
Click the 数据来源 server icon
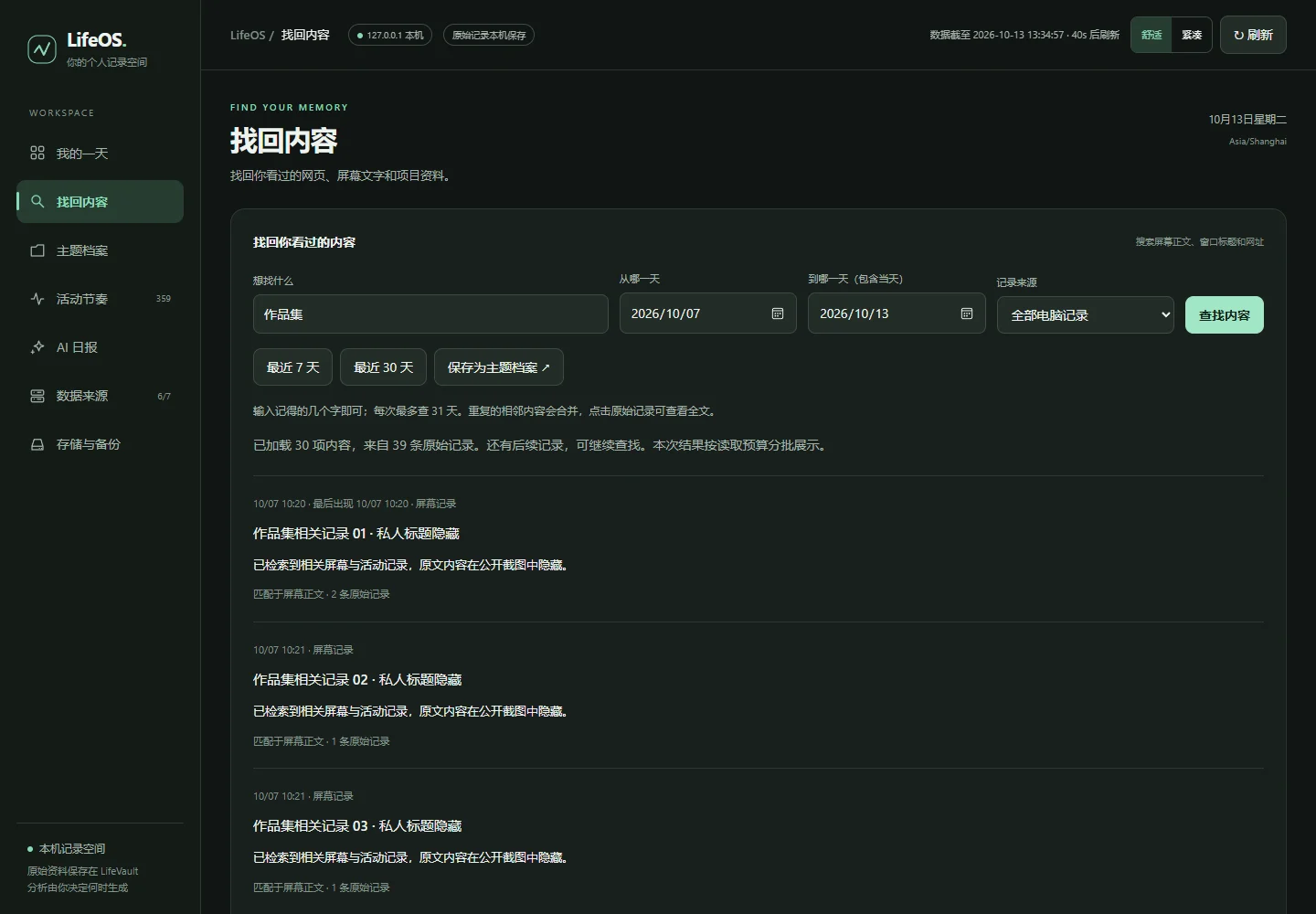coord(37,396)
